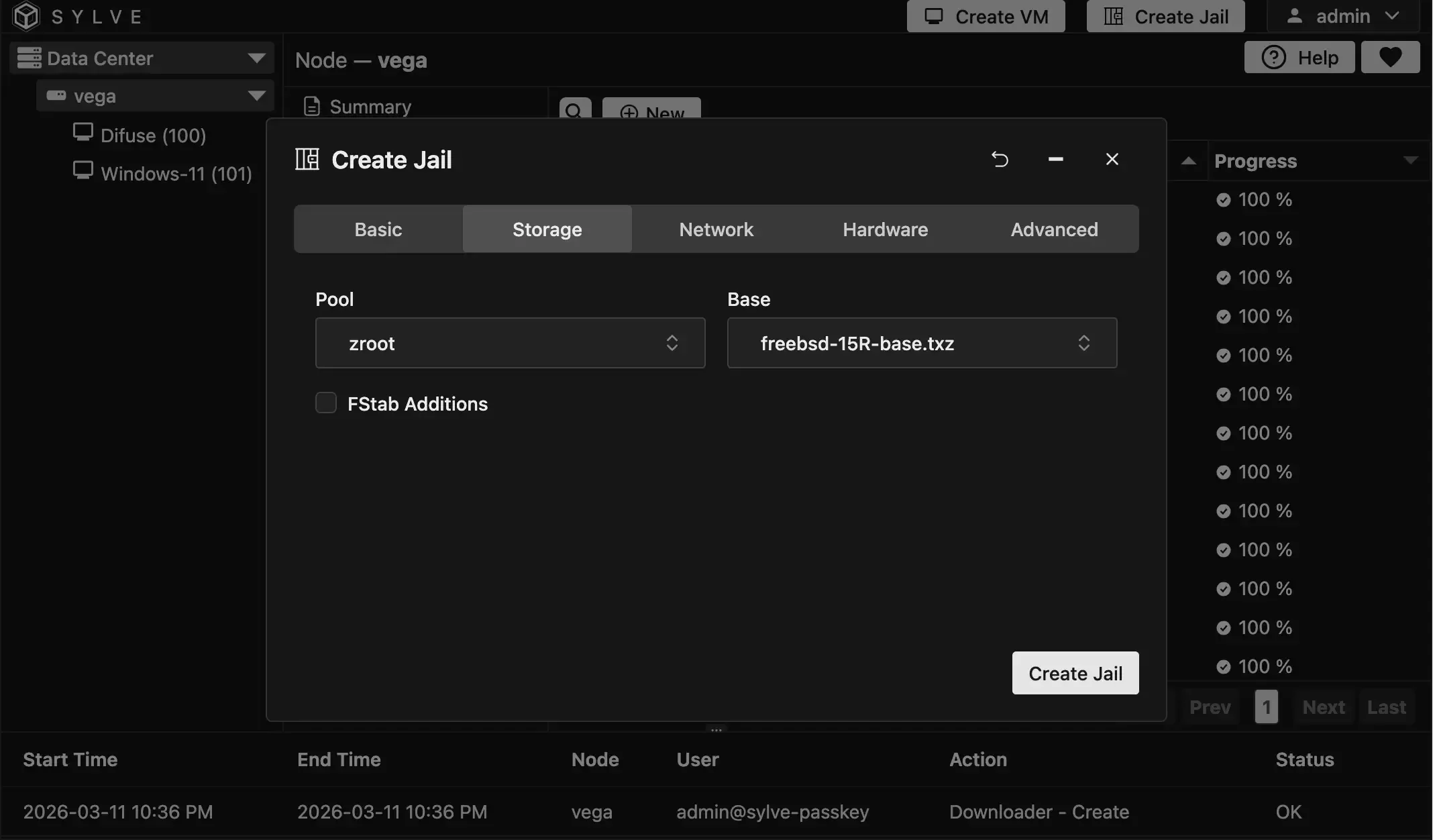The height and width of the screenshot is (840, 1433).
Task: Click the jail icon in the dialog header
Action: [307, 159]
